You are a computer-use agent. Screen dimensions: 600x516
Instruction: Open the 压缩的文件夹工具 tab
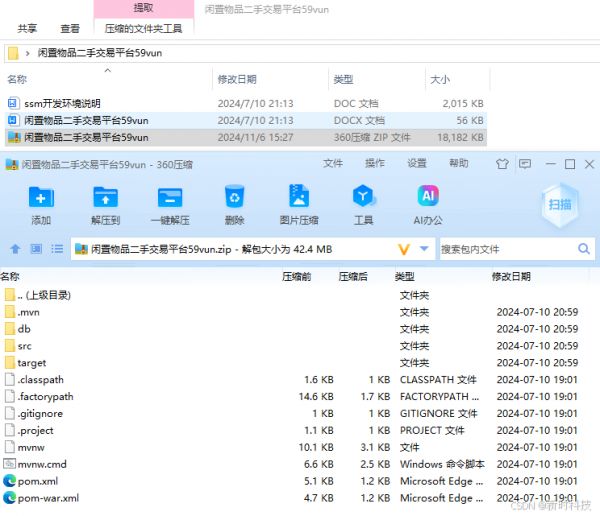click(x=143, y=28)
